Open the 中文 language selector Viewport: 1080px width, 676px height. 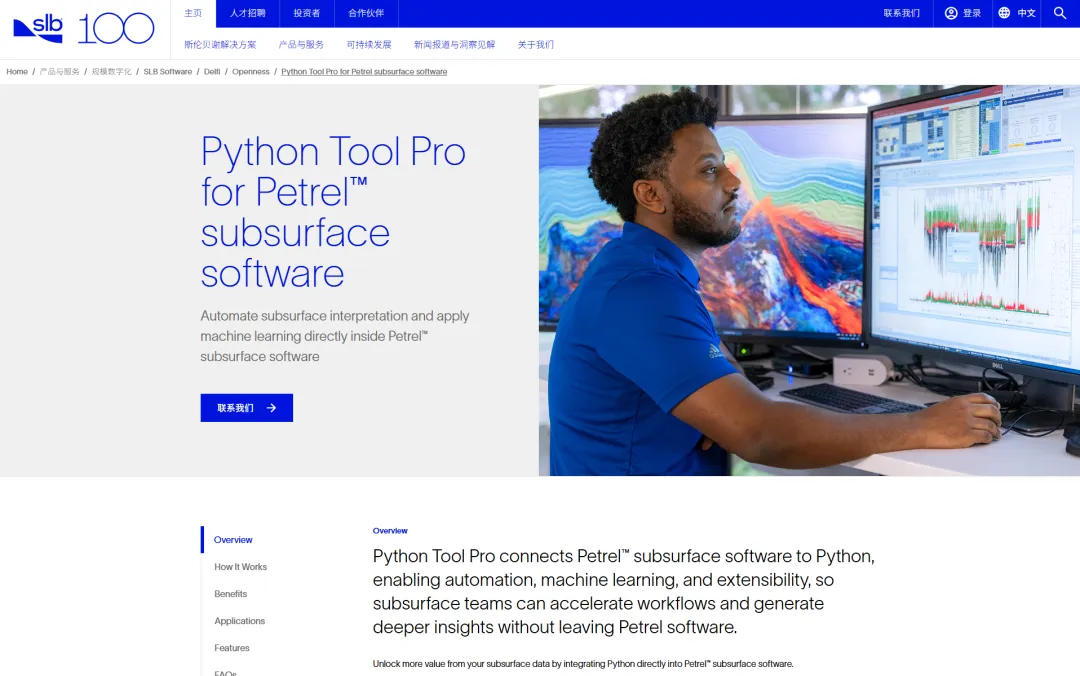click(x=1026, y=13)
